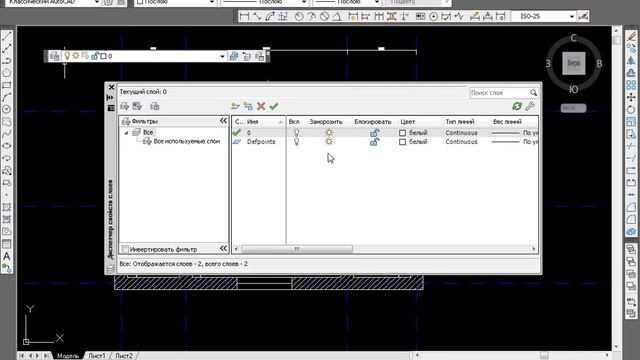The width and height of the screenshot is (640, 360).
Task: Select the Table tool
Action: [x=7, y=244]
